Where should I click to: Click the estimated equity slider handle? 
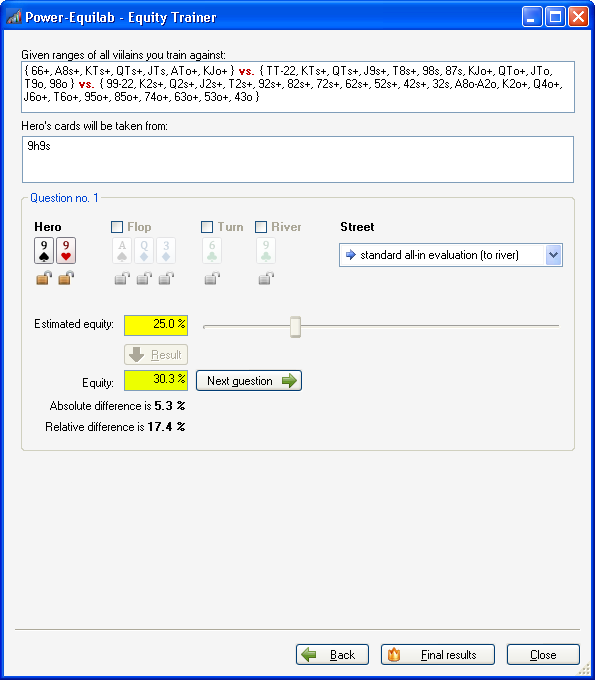pos(295,327)
